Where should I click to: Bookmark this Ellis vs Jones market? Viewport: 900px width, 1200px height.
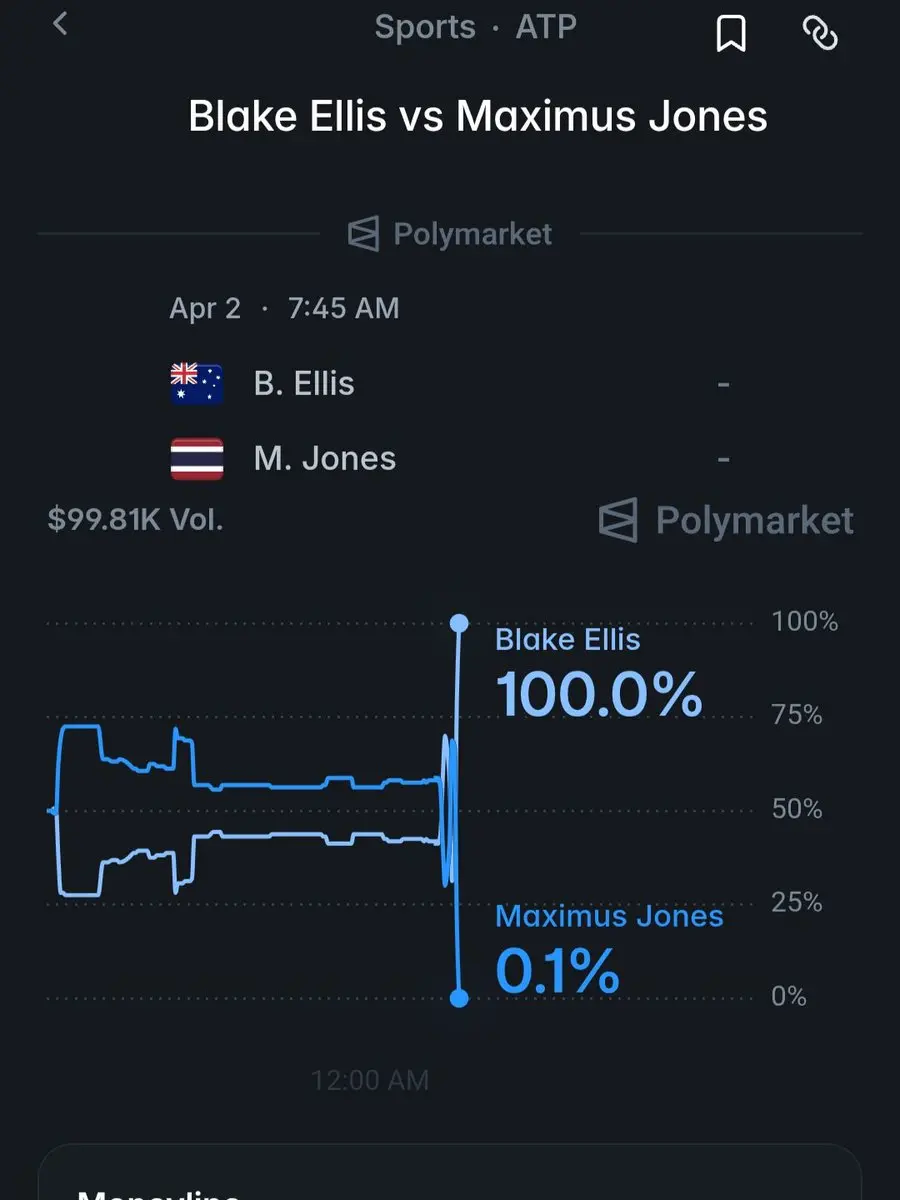(x=731, y=32)
